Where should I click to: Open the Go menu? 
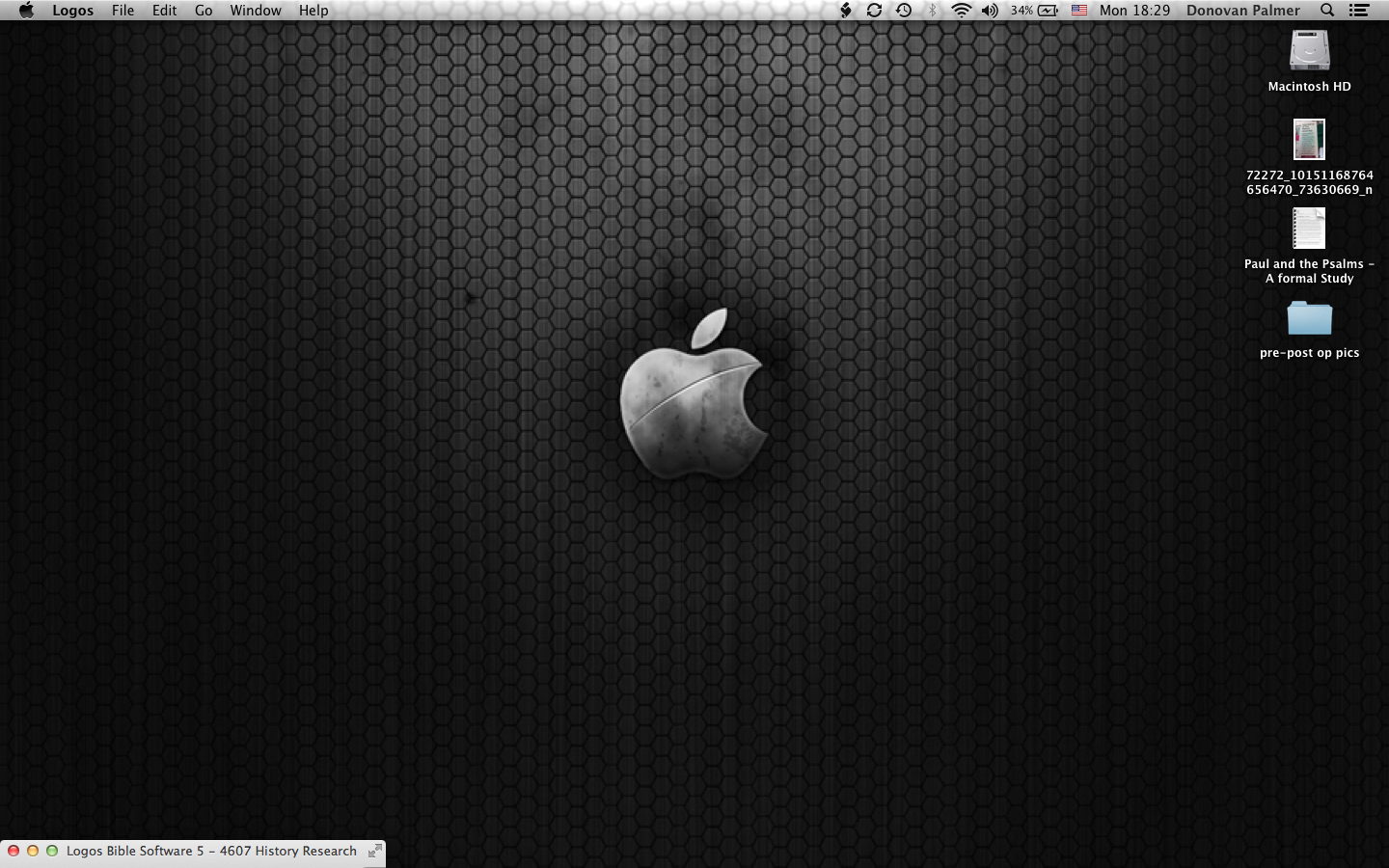tap(204, 11)
